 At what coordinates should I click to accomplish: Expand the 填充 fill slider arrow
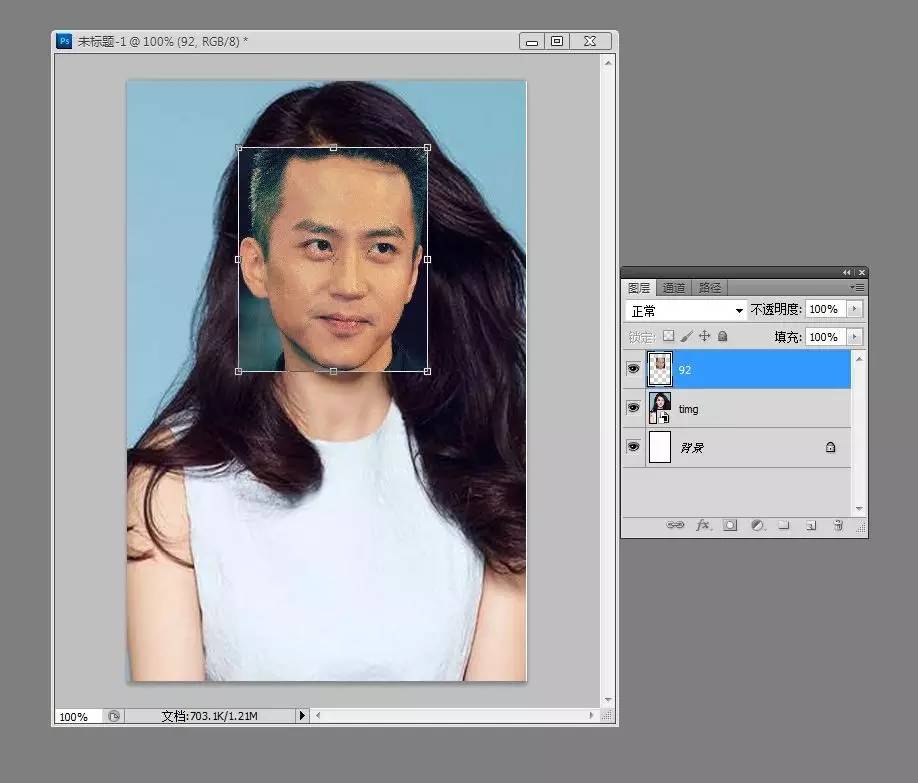(x=854, y=337)
